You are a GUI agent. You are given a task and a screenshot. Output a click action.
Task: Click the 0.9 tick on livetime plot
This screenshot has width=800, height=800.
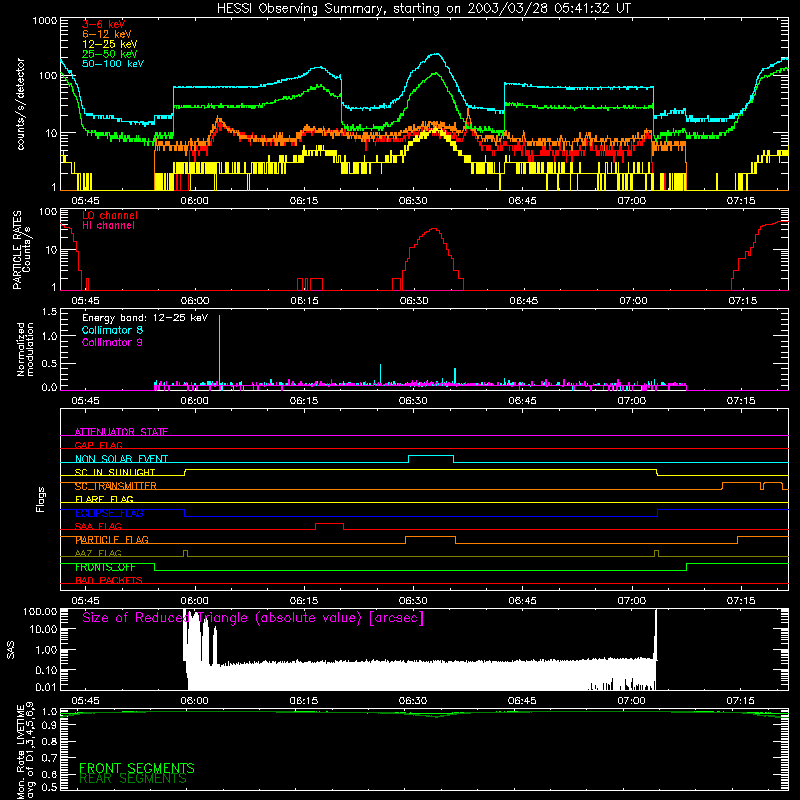(49, 726)
